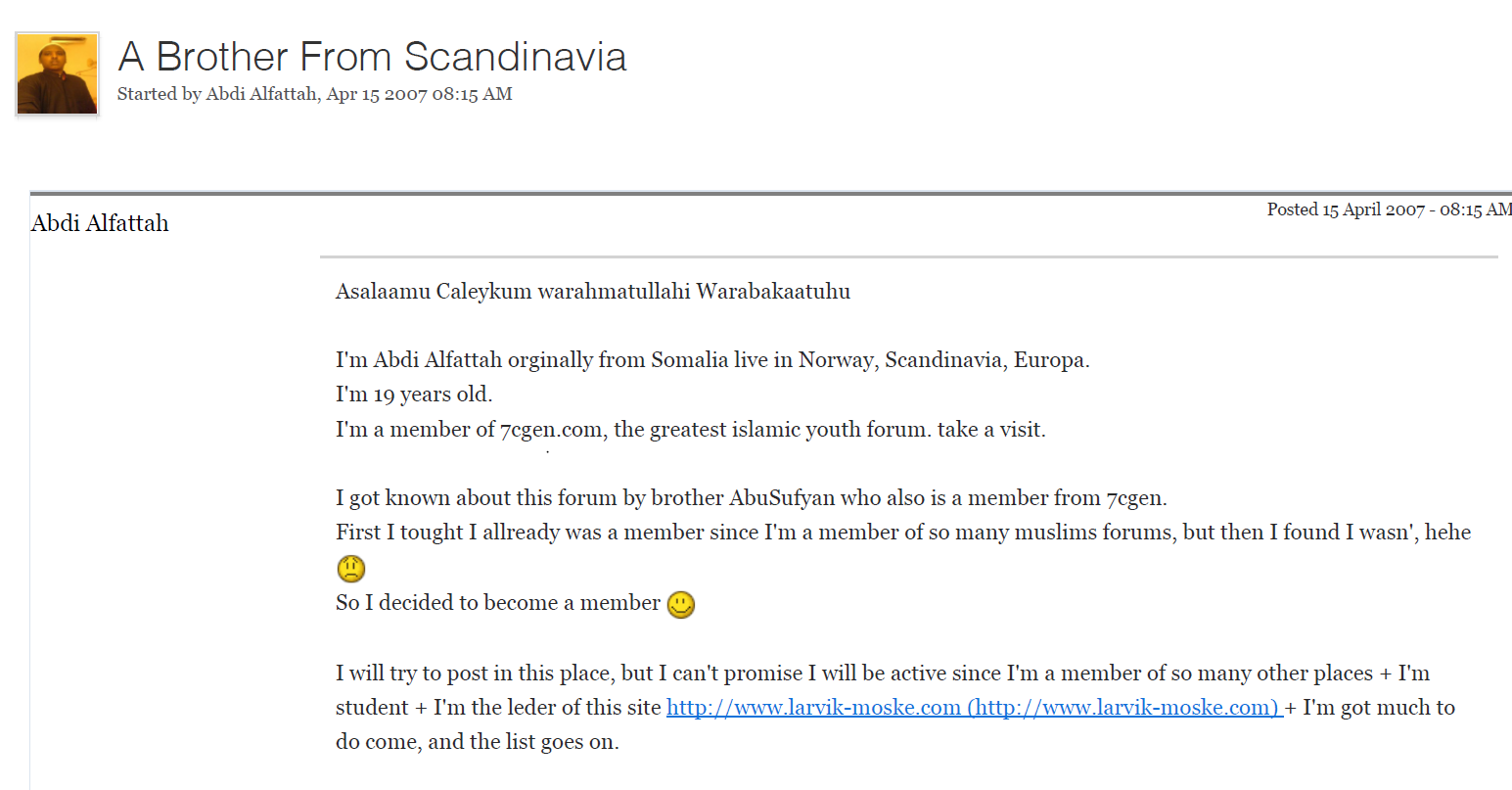The image size is (1512, 790).
Task: Click the "Asalaamu Caleykum" greeting line
Action: pos(592,292)
